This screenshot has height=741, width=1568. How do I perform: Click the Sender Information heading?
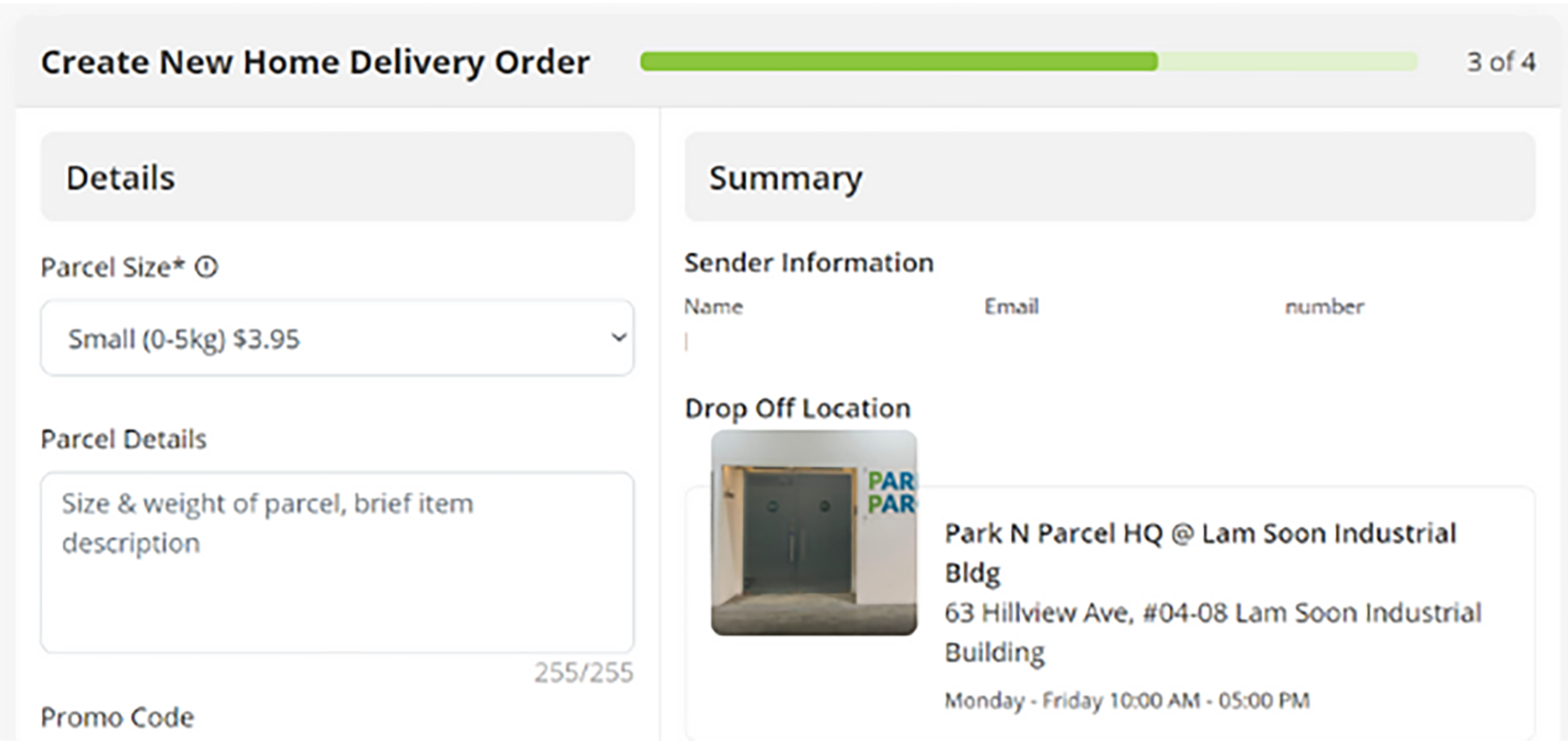tap(809, 263)
